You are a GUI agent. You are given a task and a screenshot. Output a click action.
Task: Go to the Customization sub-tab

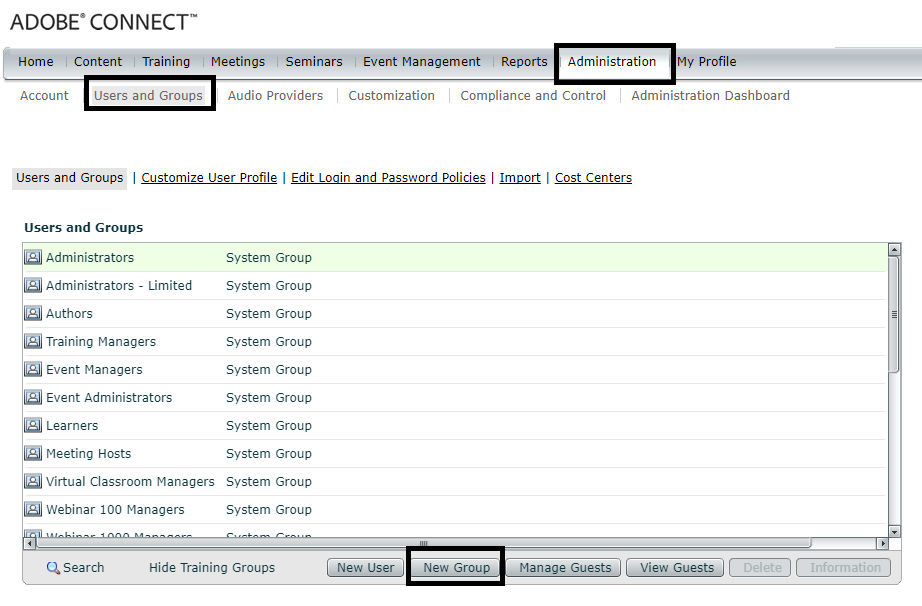click(x=392, y=96)
